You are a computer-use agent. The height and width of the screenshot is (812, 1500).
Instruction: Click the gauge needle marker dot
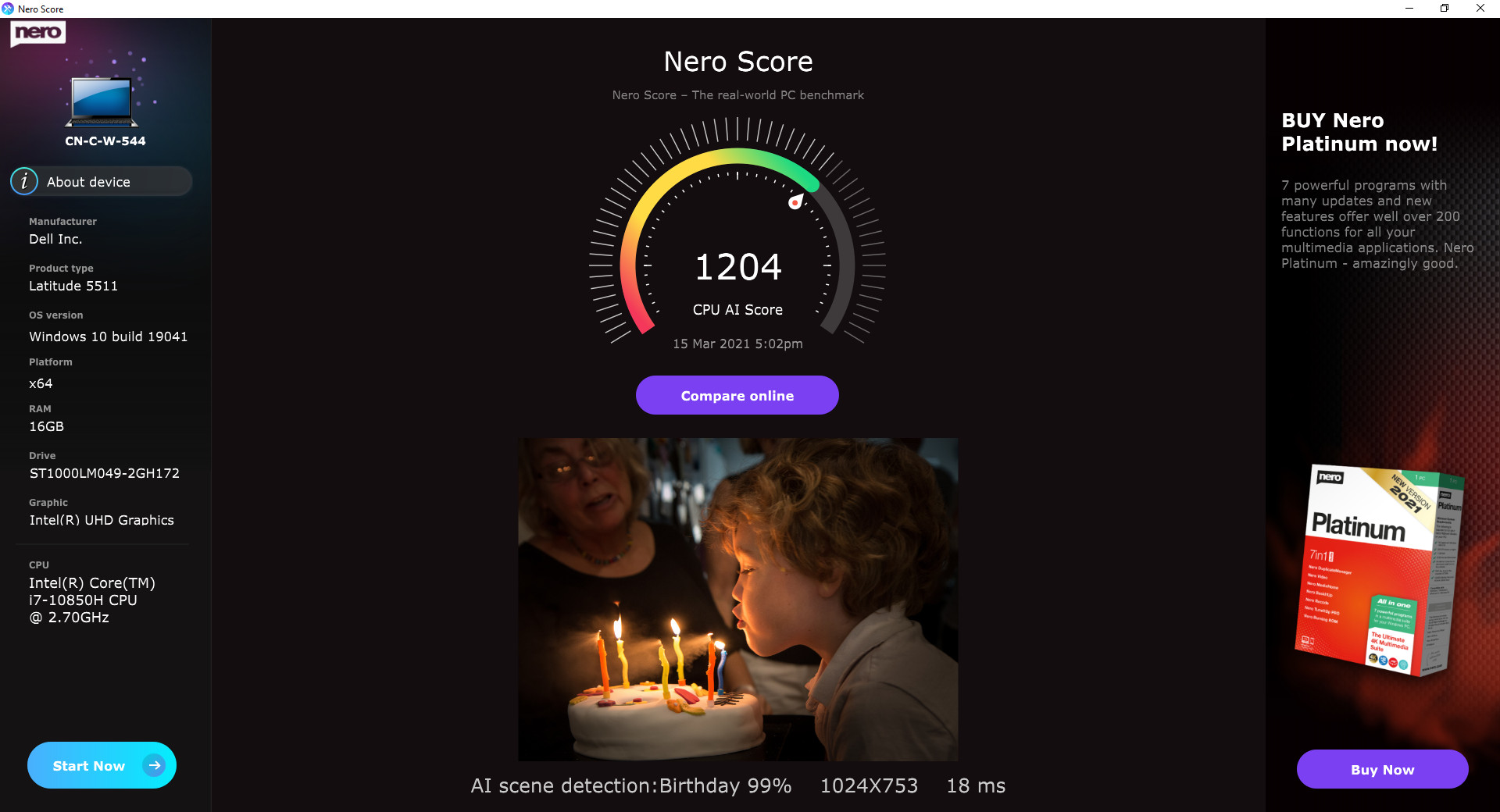pos(795,202)
